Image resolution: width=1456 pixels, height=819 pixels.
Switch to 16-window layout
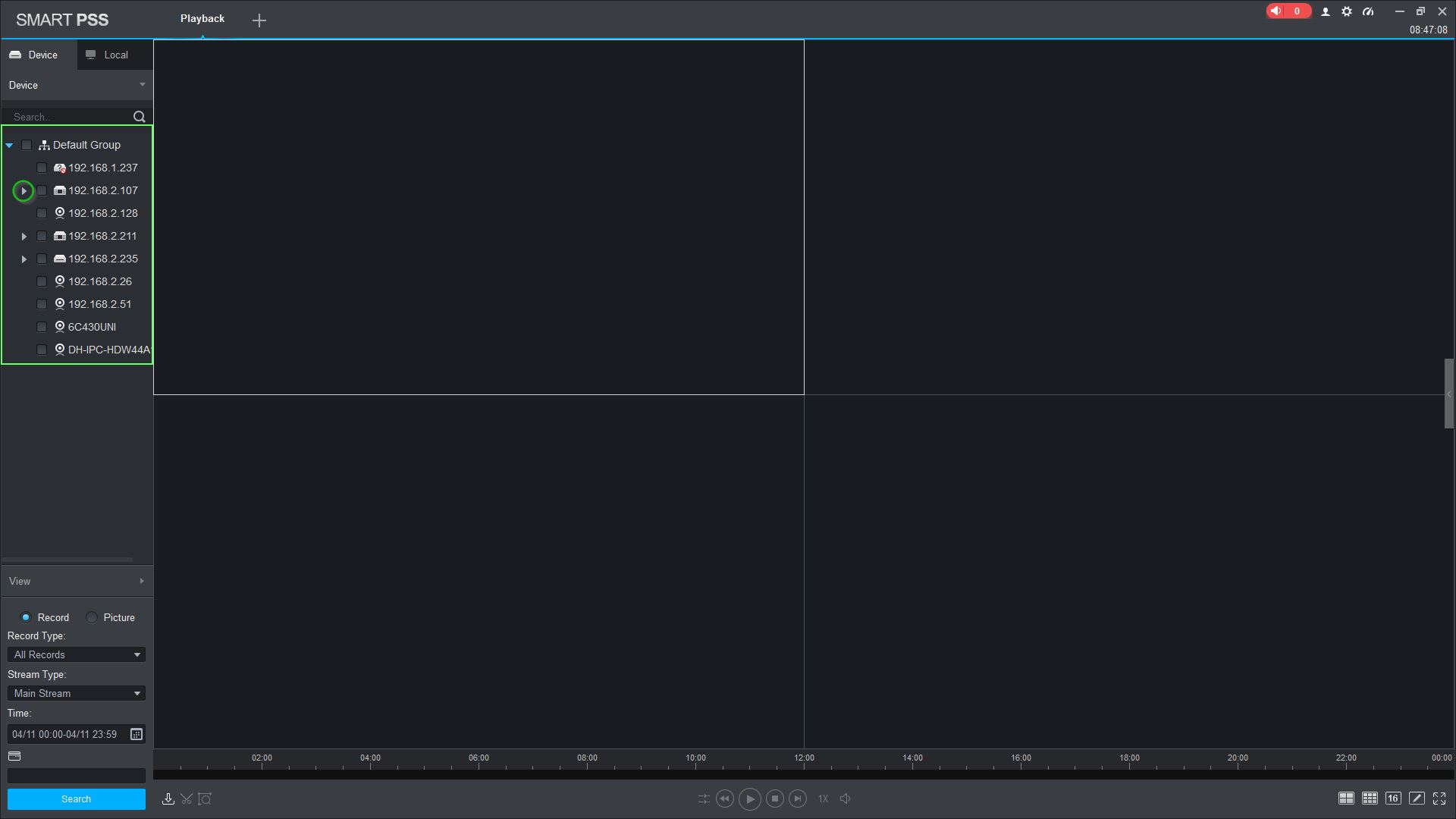pos(1393,798)
